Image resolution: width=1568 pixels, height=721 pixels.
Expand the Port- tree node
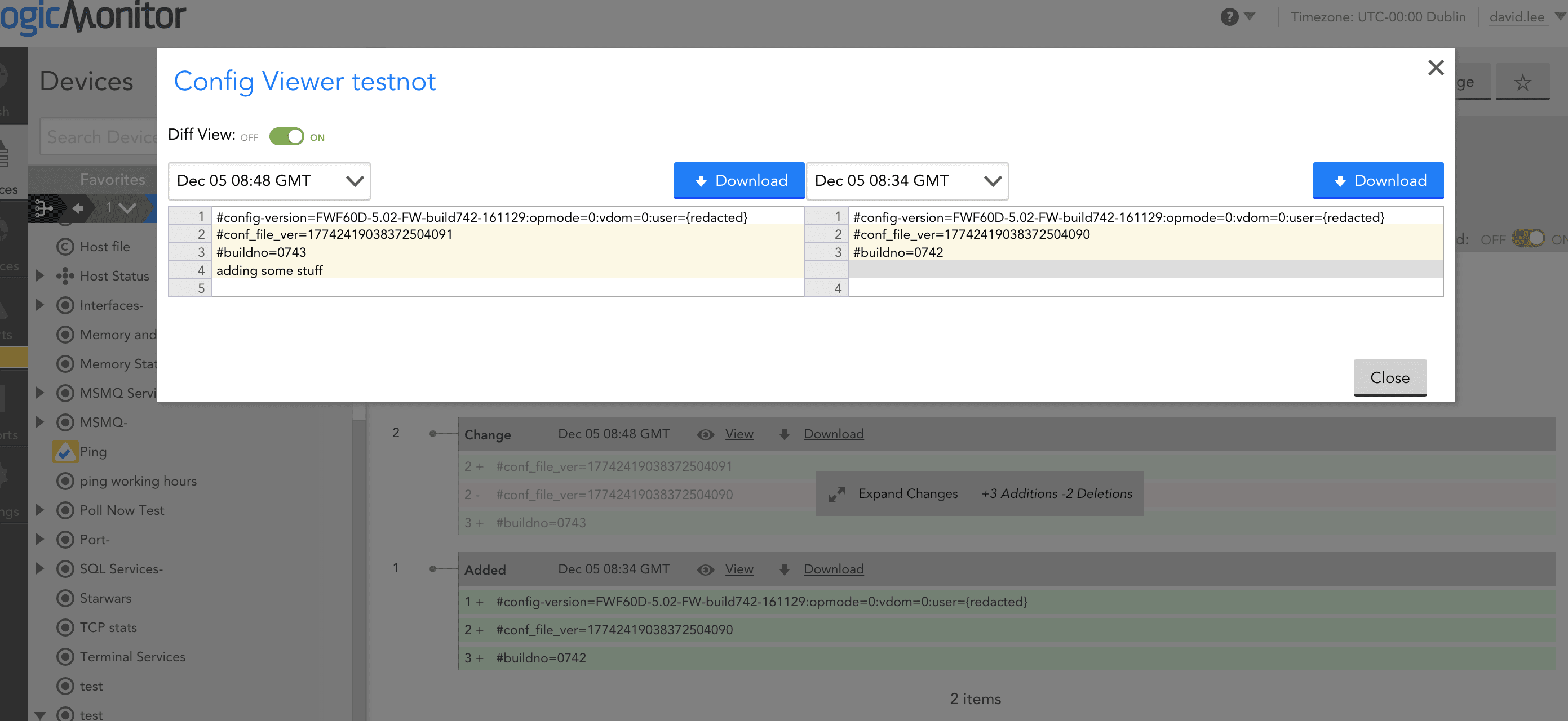(x=40, y=539)
